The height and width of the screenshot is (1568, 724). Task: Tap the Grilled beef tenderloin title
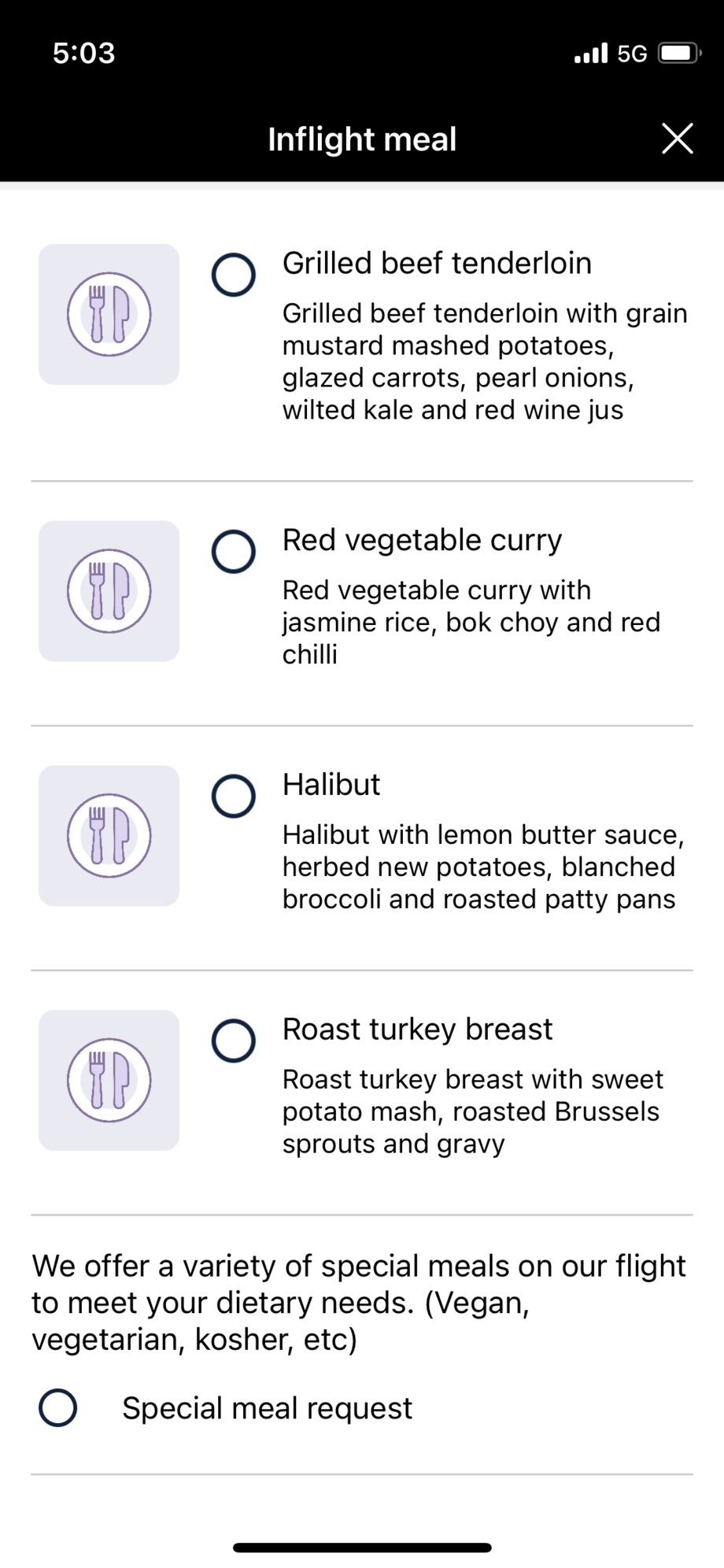pyautogui.click(x=437, y=264)
